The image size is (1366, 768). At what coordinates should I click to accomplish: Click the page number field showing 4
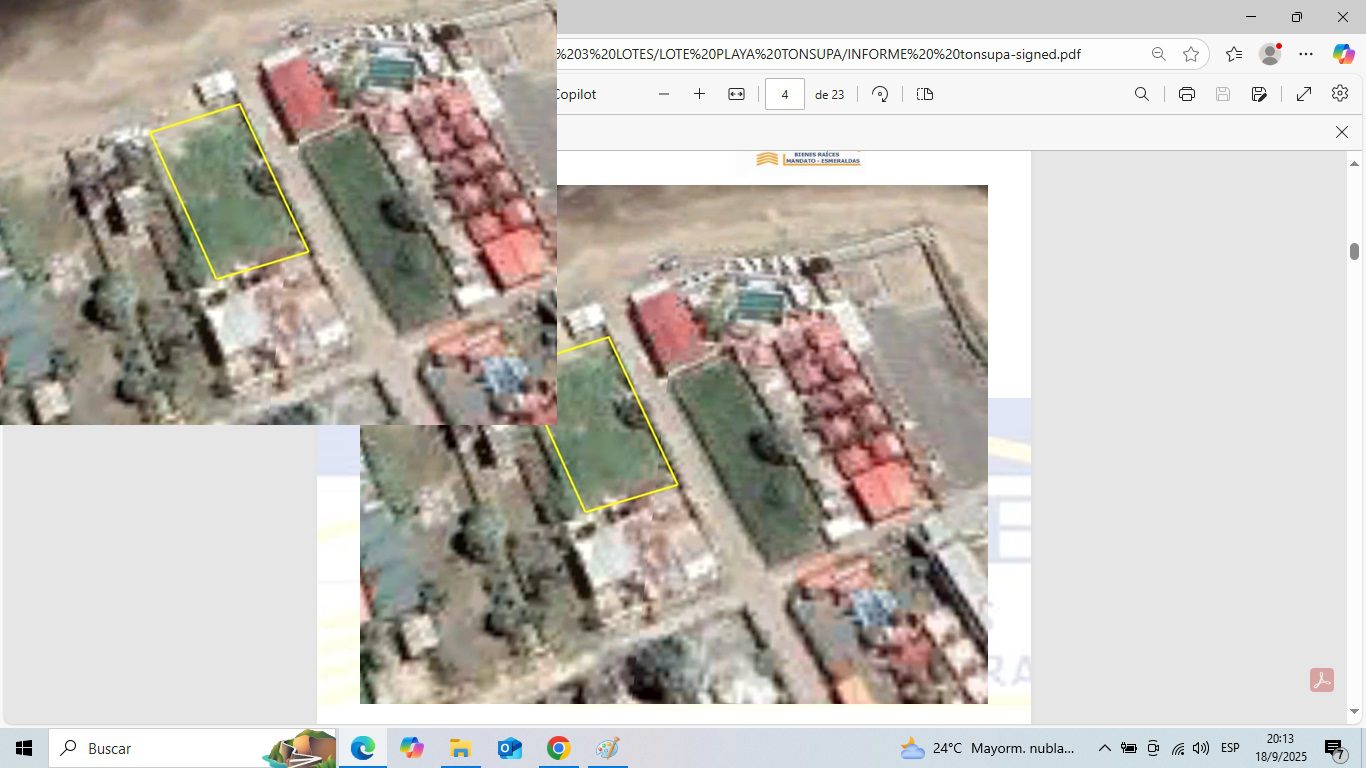[785, 94]
